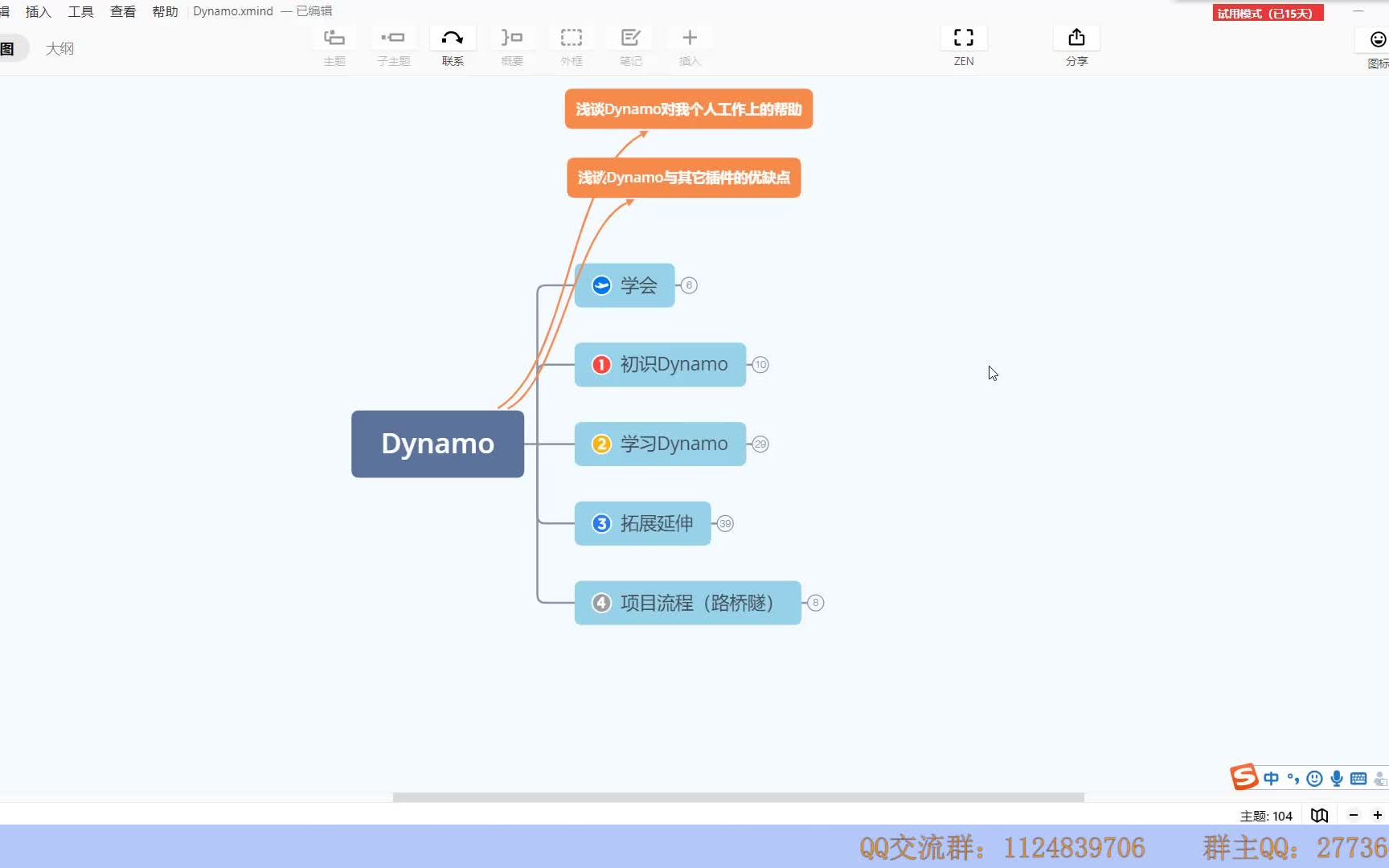Click priority 1 marker on 初识Dynamo
1389x868 pixels.
(601, 365)
